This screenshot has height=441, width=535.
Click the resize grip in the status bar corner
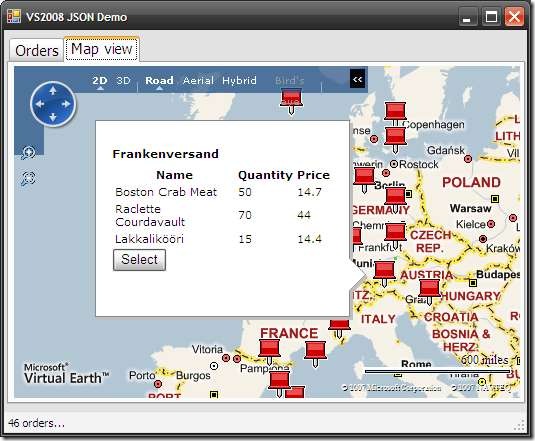click(519, 425)
